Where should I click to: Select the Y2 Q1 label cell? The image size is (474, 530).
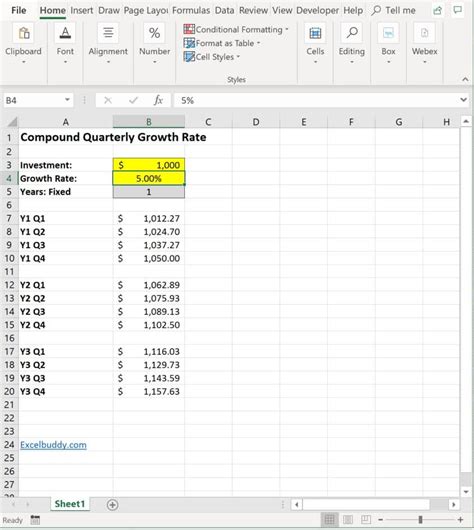click(66, 285)
